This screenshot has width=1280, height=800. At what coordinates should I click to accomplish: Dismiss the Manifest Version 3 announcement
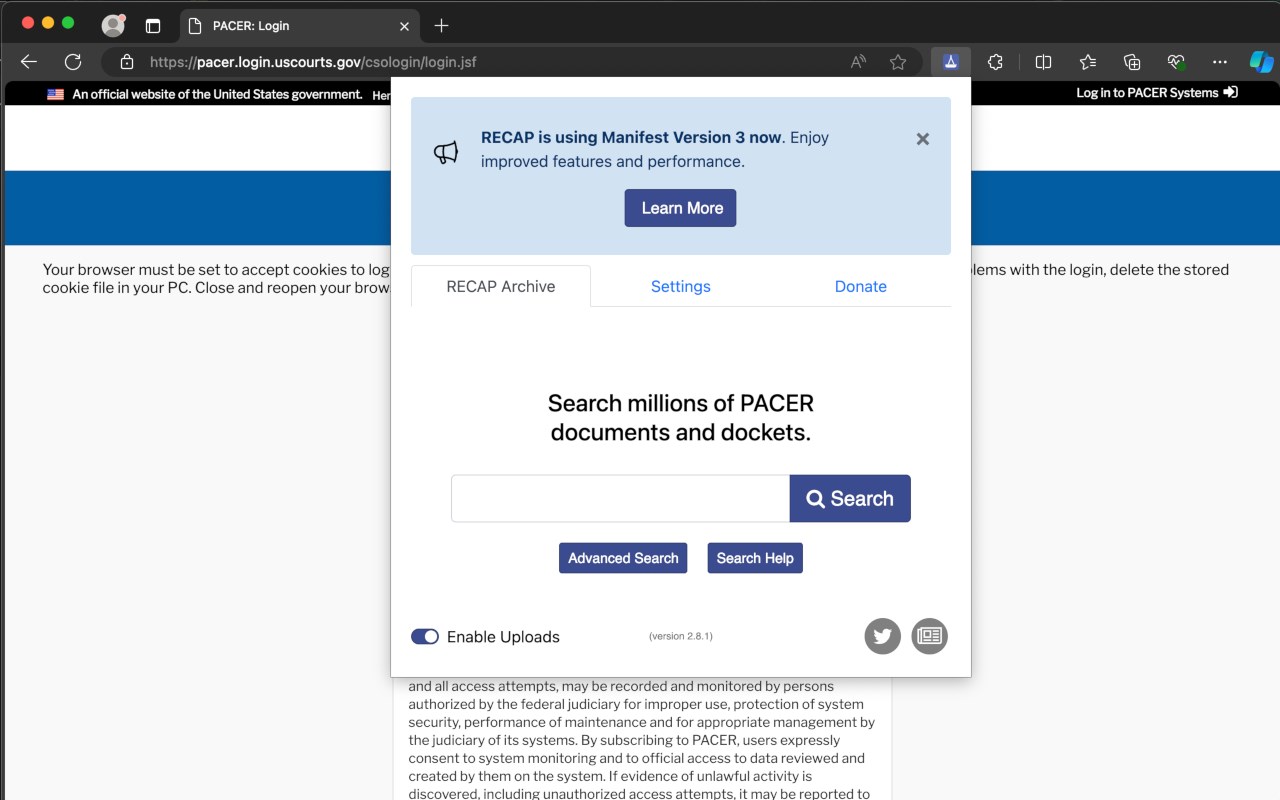pos(922,139)
